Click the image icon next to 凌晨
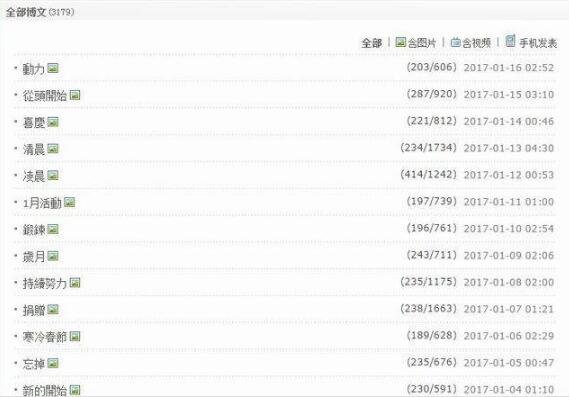This screenshot has height=397, width=569. (53, 175)
